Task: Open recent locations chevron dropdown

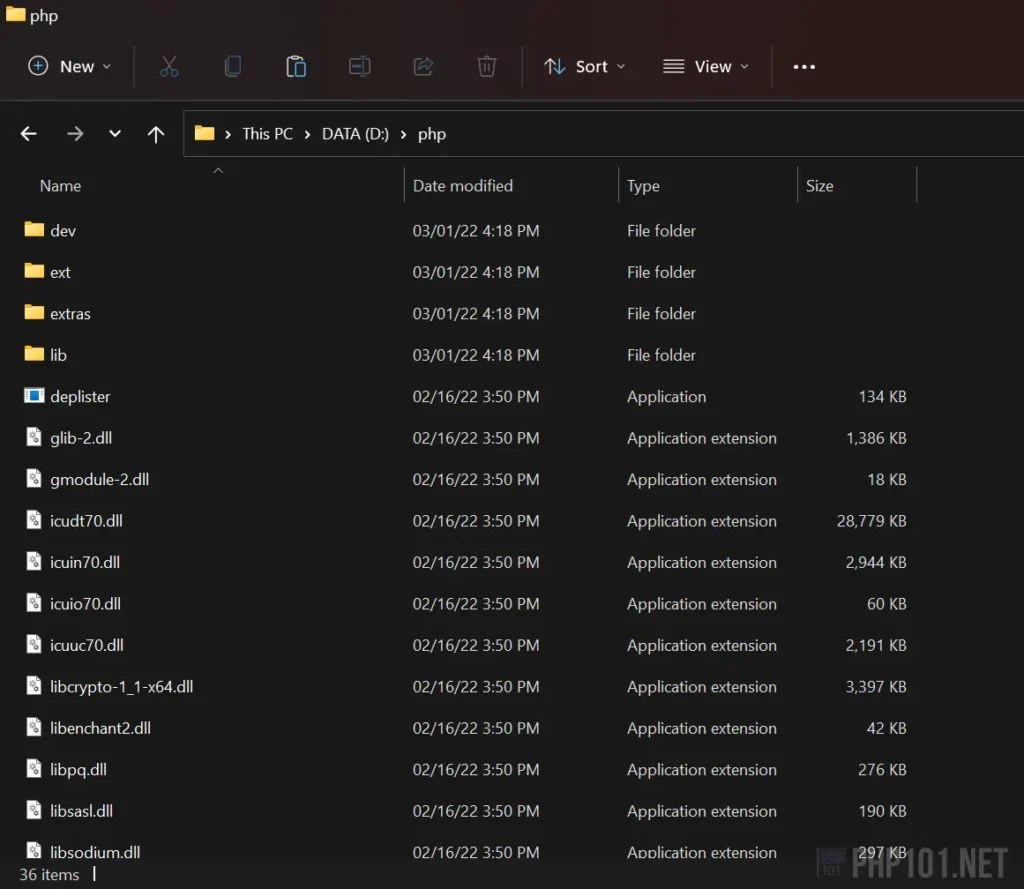Action: (115, 134)
